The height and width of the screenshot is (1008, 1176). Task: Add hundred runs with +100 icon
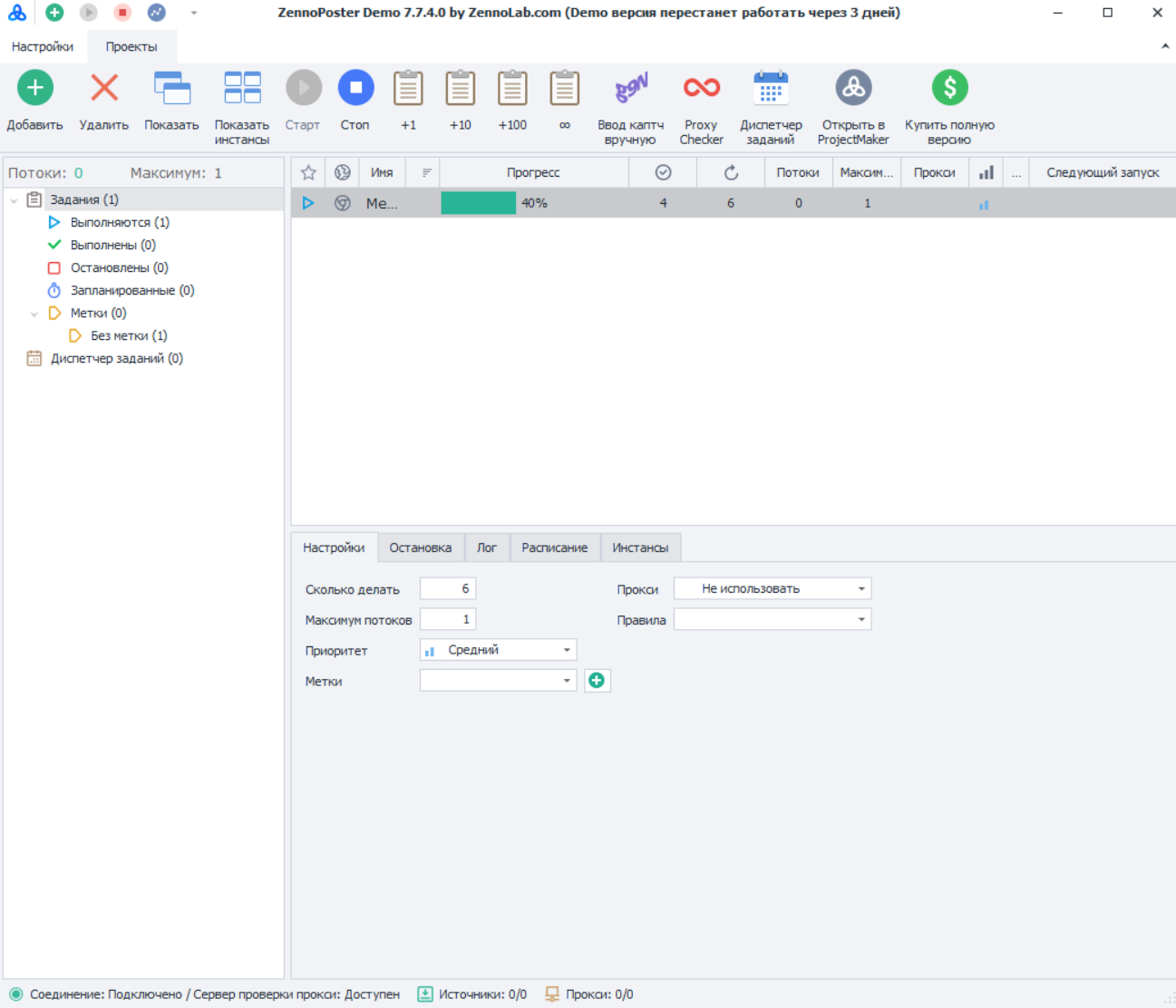512,88
